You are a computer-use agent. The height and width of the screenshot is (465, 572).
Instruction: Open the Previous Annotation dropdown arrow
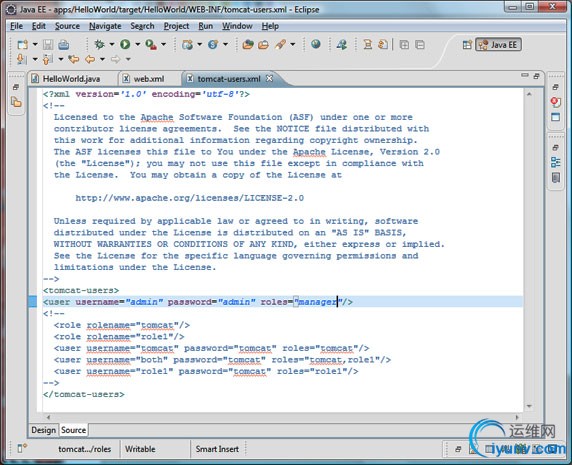[x=61, y=59]
